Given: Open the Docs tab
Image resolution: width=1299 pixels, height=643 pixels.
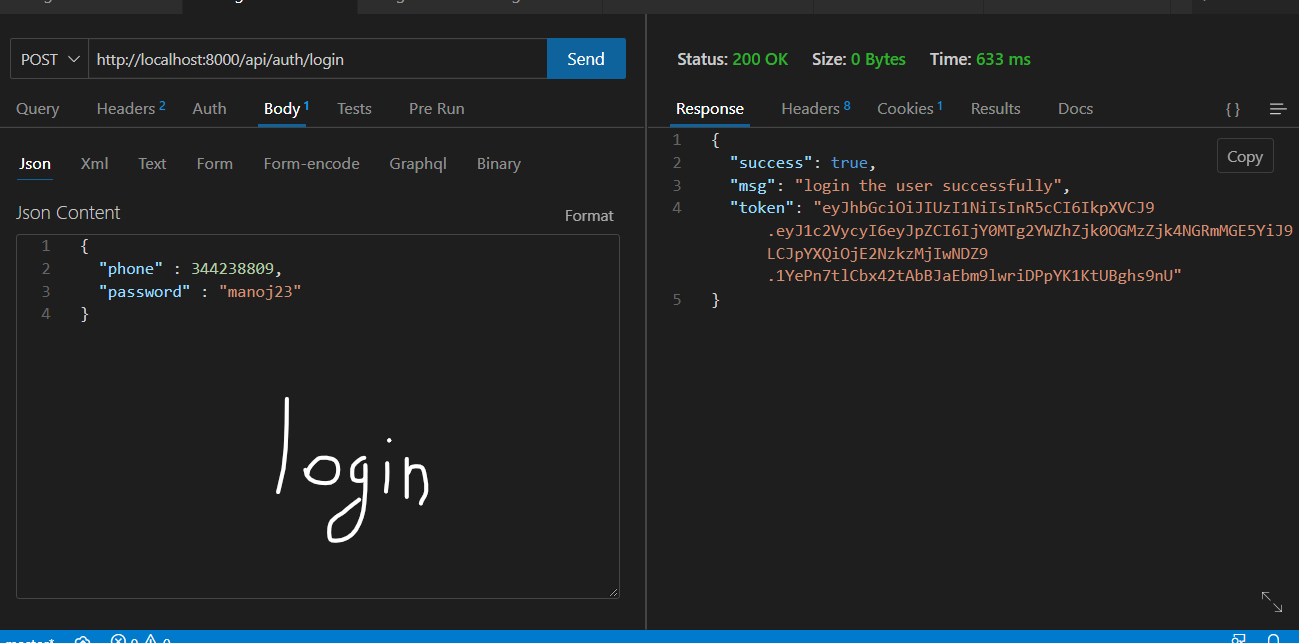Looking at the screenshot, I should tap(1075, 108).
